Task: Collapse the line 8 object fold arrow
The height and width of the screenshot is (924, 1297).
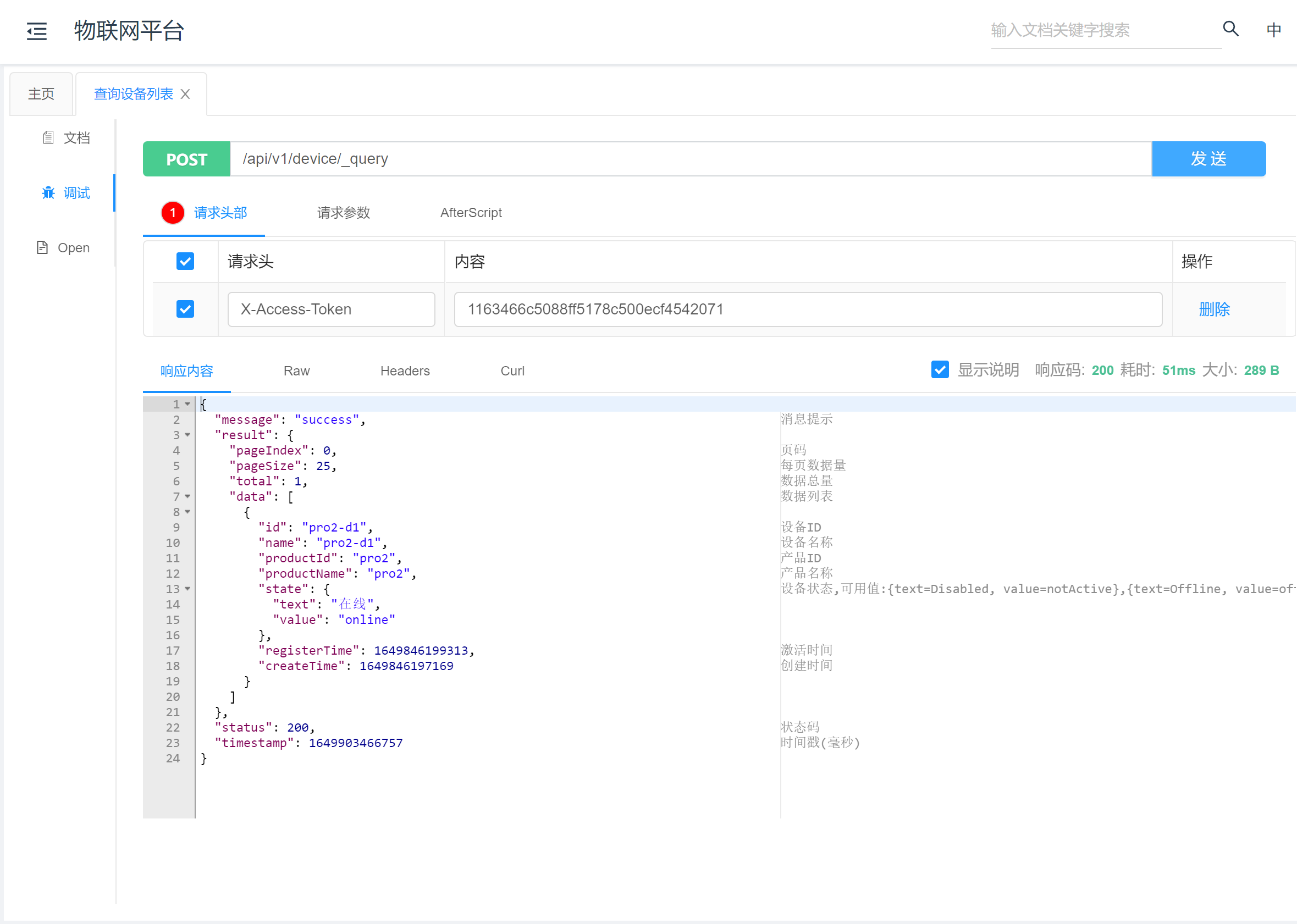Action: 187,512
